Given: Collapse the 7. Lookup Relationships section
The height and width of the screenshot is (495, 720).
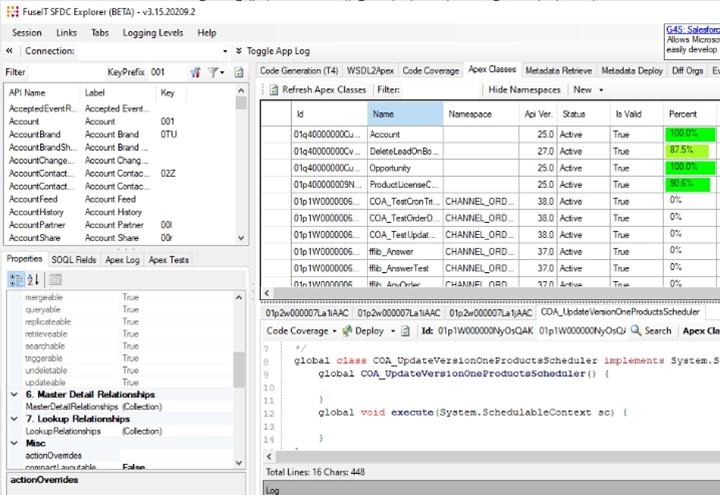Looking at the screenshot, I should click(x=14, y=419).
